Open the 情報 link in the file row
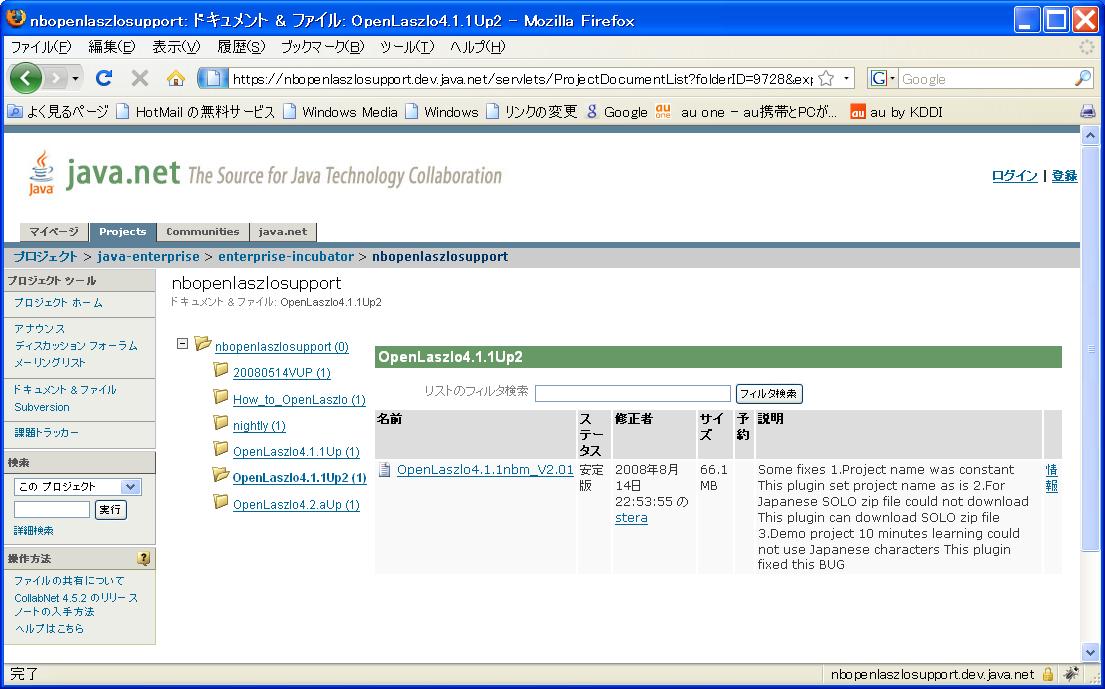This screenshot has height=689, width=1105. (x=1051, y=478)
